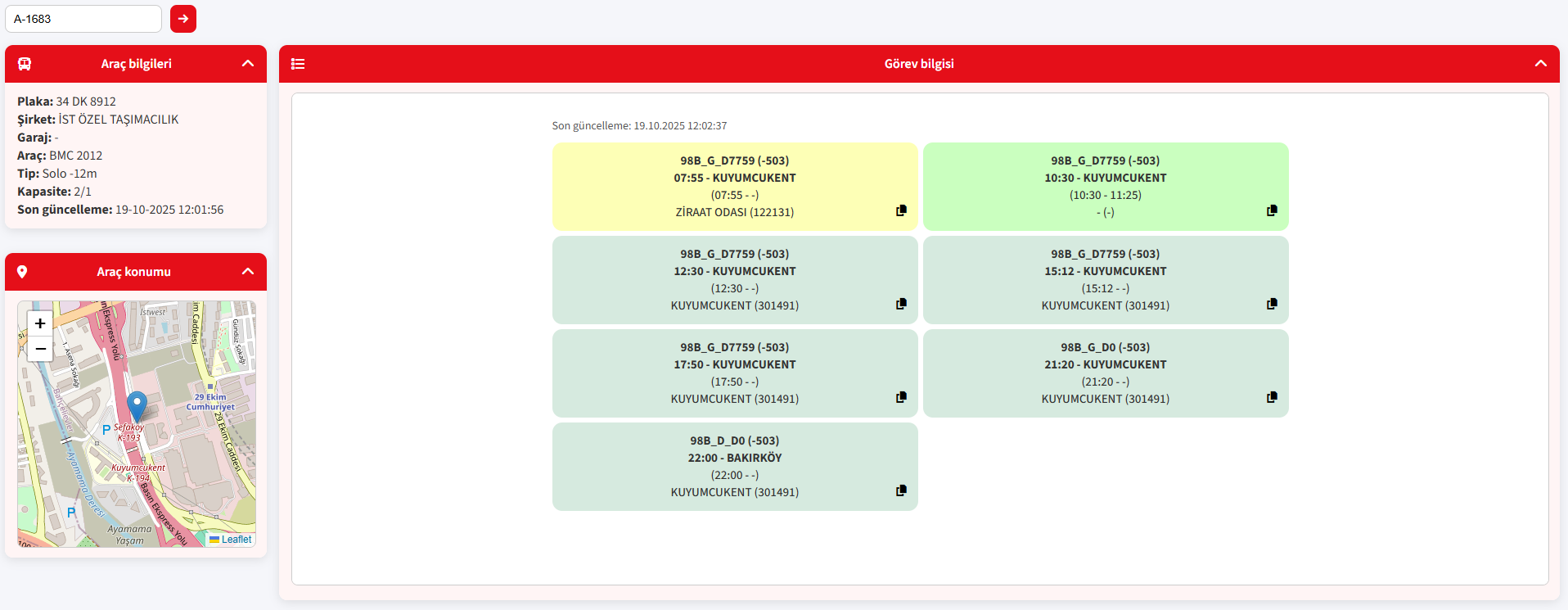The height and width of the screenshot is (610, 1568).
Task: Click the list icon in Görev bilgisi header
Action: click(x=298, y=64)
